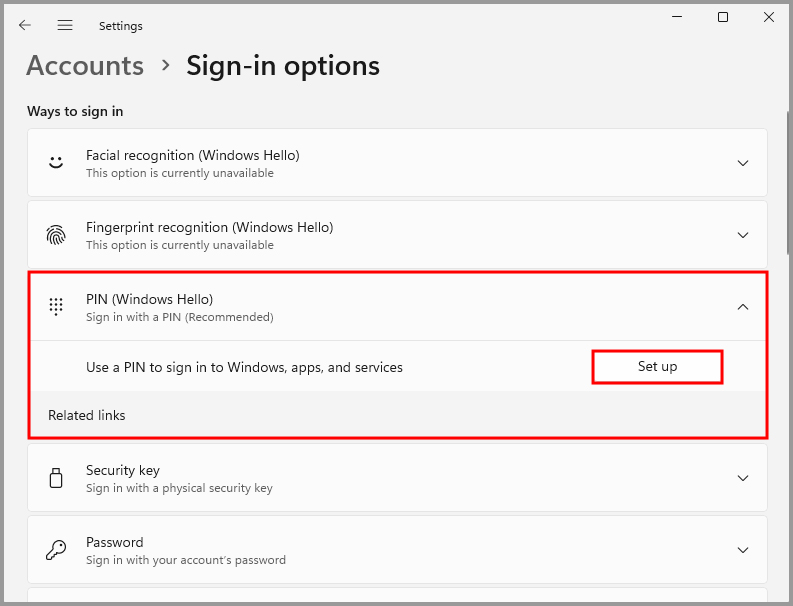Go back with the arrow icon
793x606 pixels.
[25, 25]
